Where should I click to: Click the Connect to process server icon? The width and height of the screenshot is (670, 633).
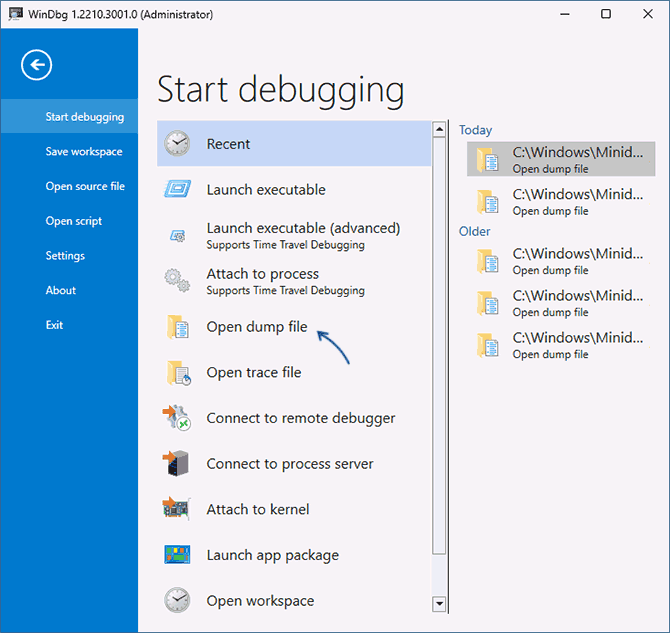tap(177, 464)
